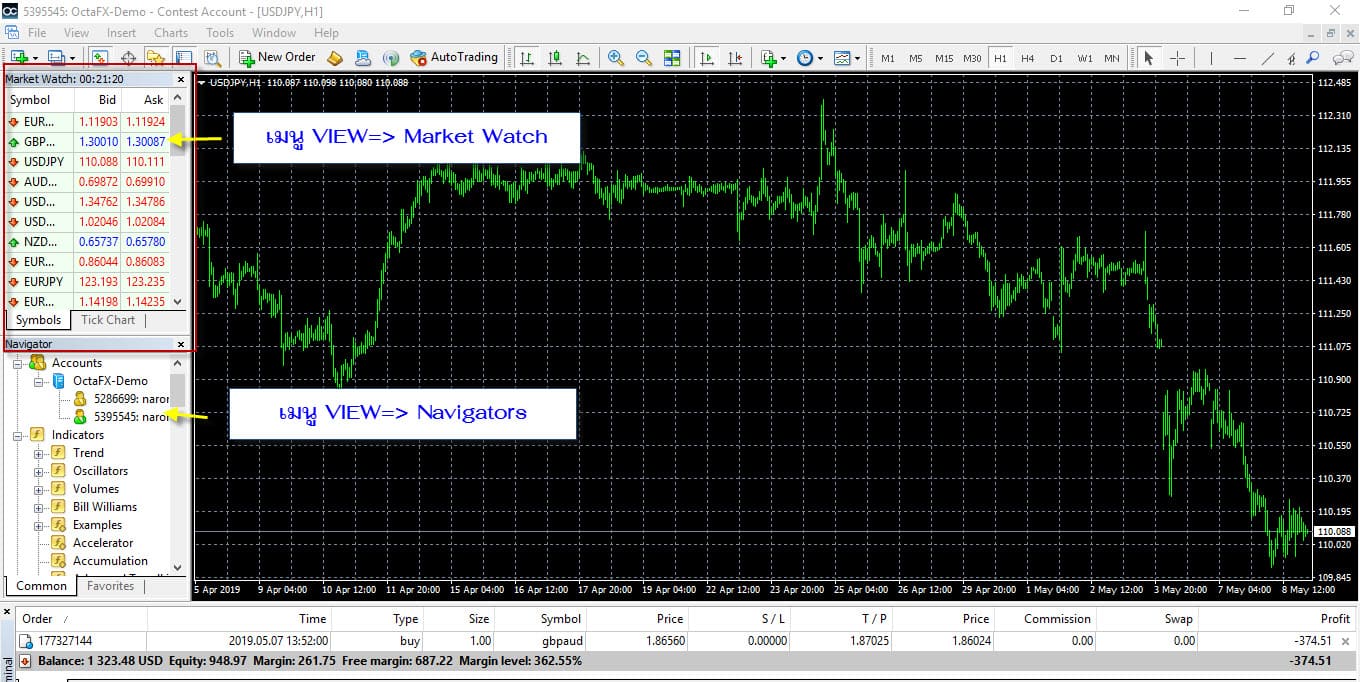Click the New Order toolbar button
This screenshot has width=1360, height=682.
point(277,58)
